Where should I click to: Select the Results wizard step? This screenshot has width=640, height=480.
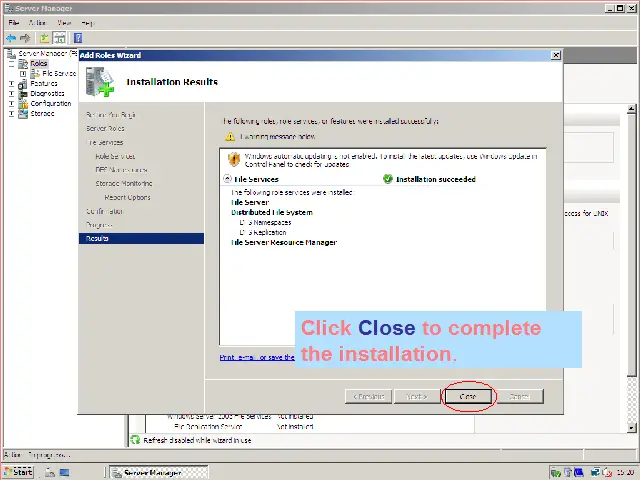(141, 238)
